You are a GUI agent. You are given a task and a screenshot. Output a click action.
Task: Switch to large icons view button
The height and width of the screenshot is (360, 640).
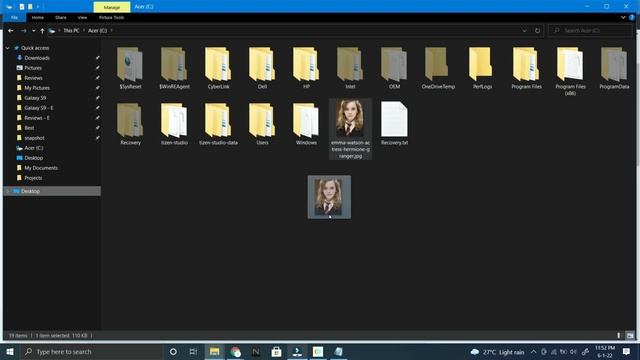[630, 336]
